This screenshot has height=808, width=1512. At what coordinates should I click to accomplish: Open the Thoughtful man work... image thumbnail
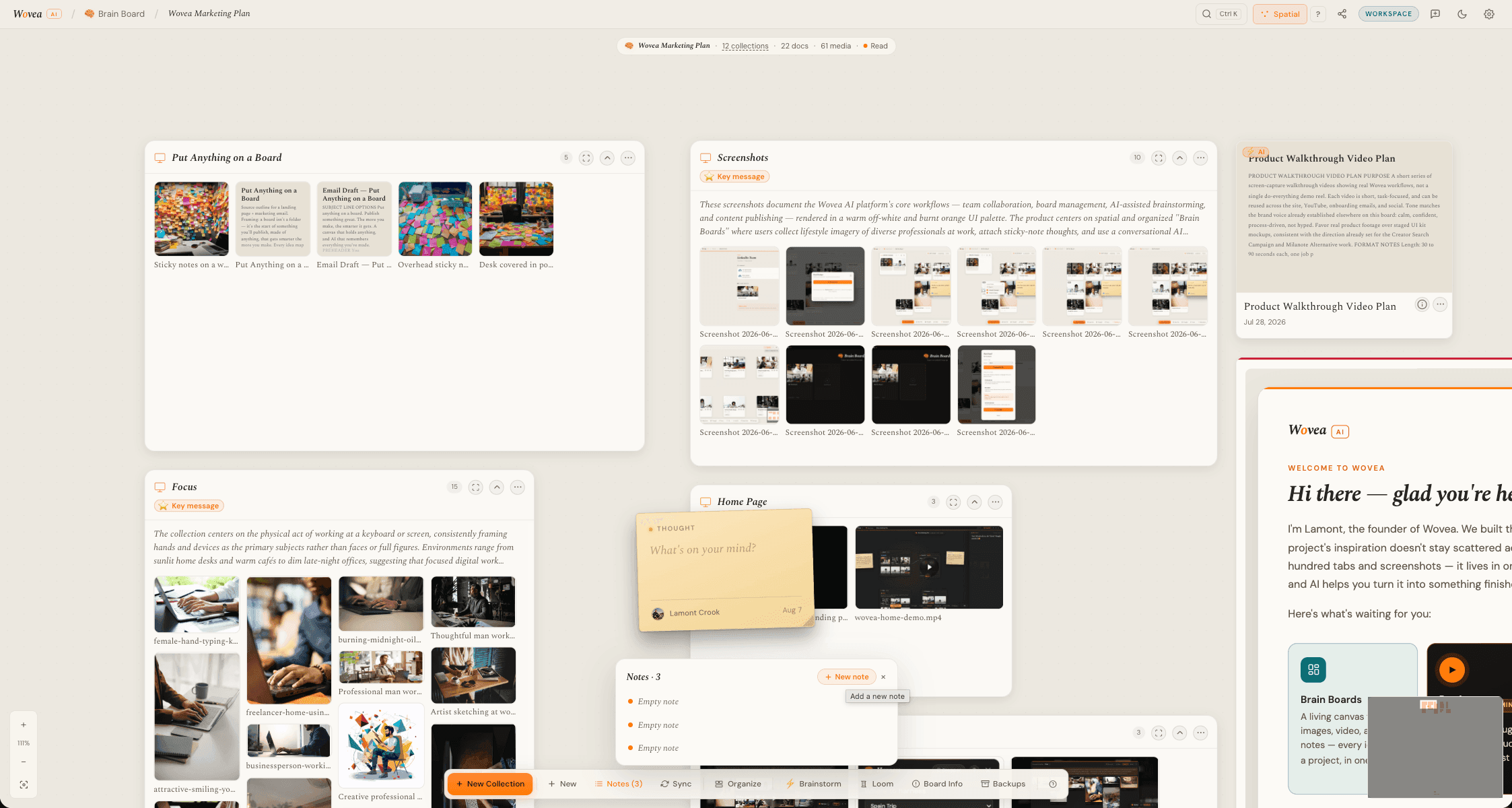pyautogui.click(x=473, y=601)
